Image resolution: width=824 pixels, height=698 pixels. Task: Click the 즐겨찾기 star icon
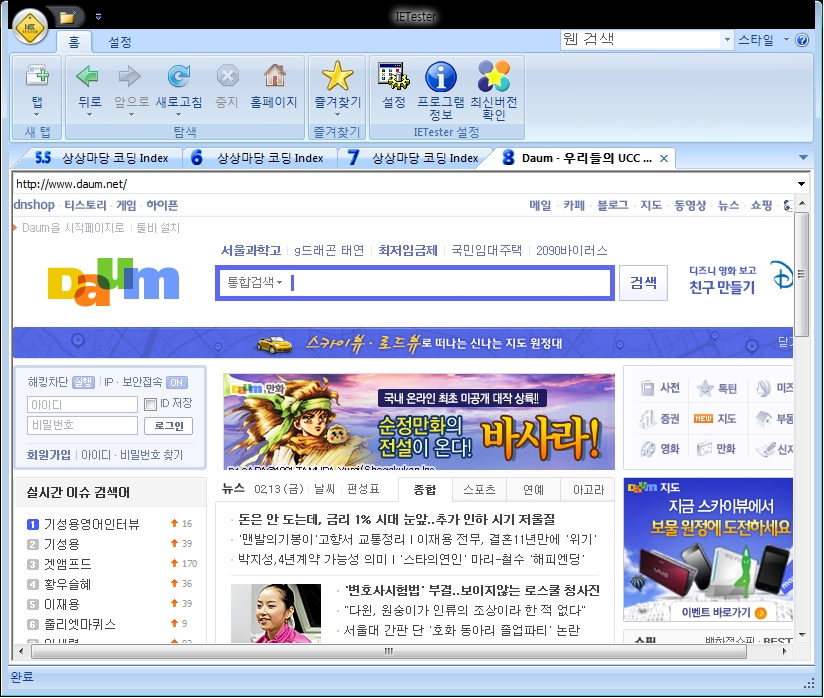(x=337, y=76)
